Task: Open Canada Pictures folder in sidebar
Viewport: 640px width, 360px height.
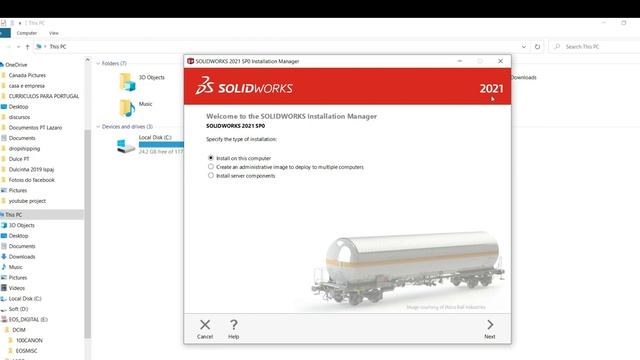Action: (x=27, y=76)
